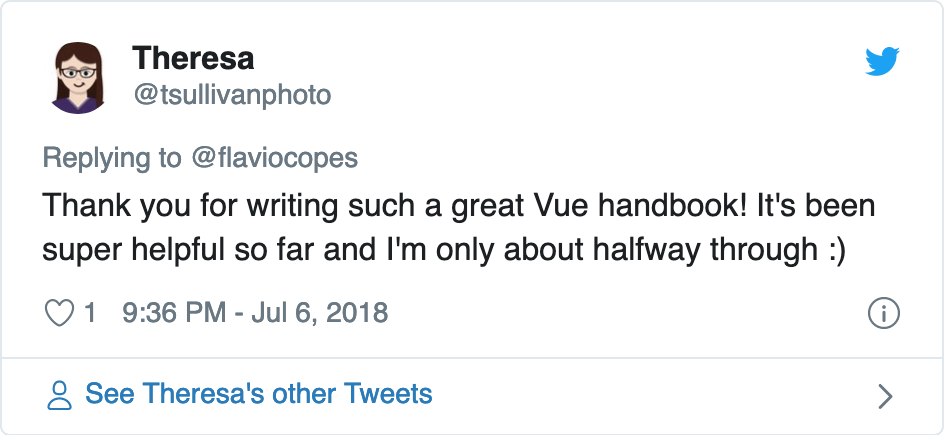Like the tweet with the heart icon
Image resolution: width=944 pixels, height=435 pixels.
tap(60, 313)
